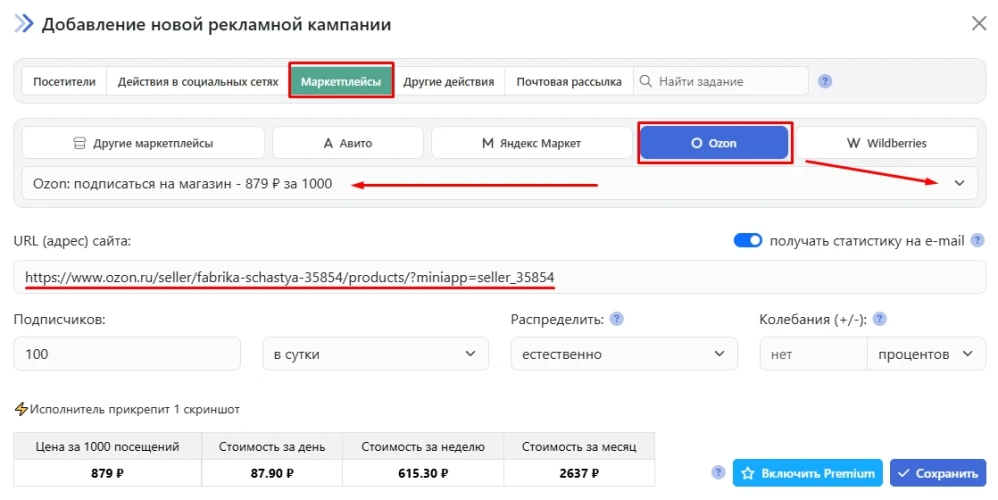This screenshot has width=998, height=500.
Task: Close the new campaign dialog
Action: 978,24
